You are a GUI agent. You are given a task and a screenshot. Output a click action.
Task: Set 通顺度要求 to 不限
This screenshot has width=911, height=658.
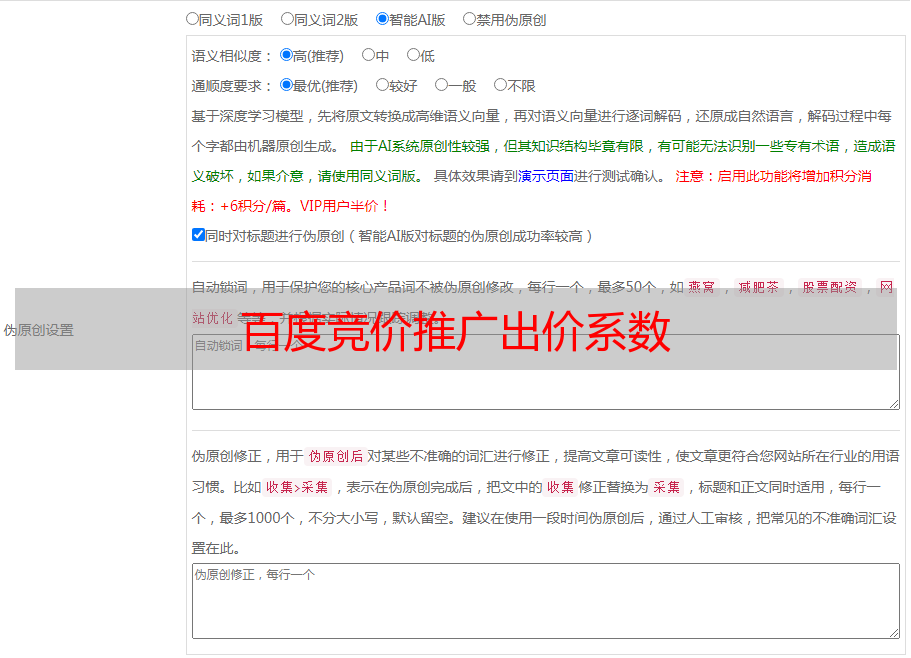click(500, 85)
